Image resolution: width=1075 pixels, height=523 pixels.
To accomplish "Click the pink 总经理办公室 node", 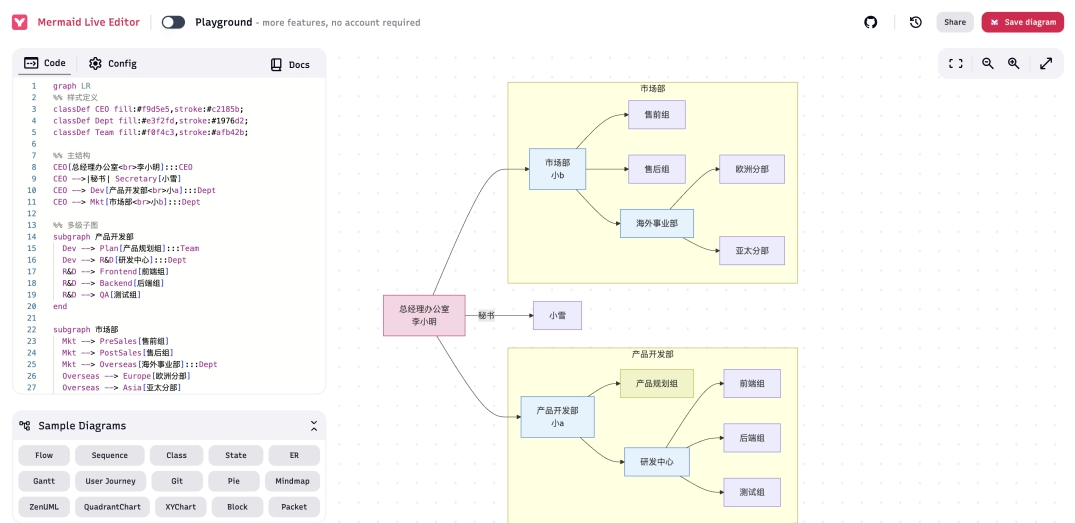I will [424, 315].
